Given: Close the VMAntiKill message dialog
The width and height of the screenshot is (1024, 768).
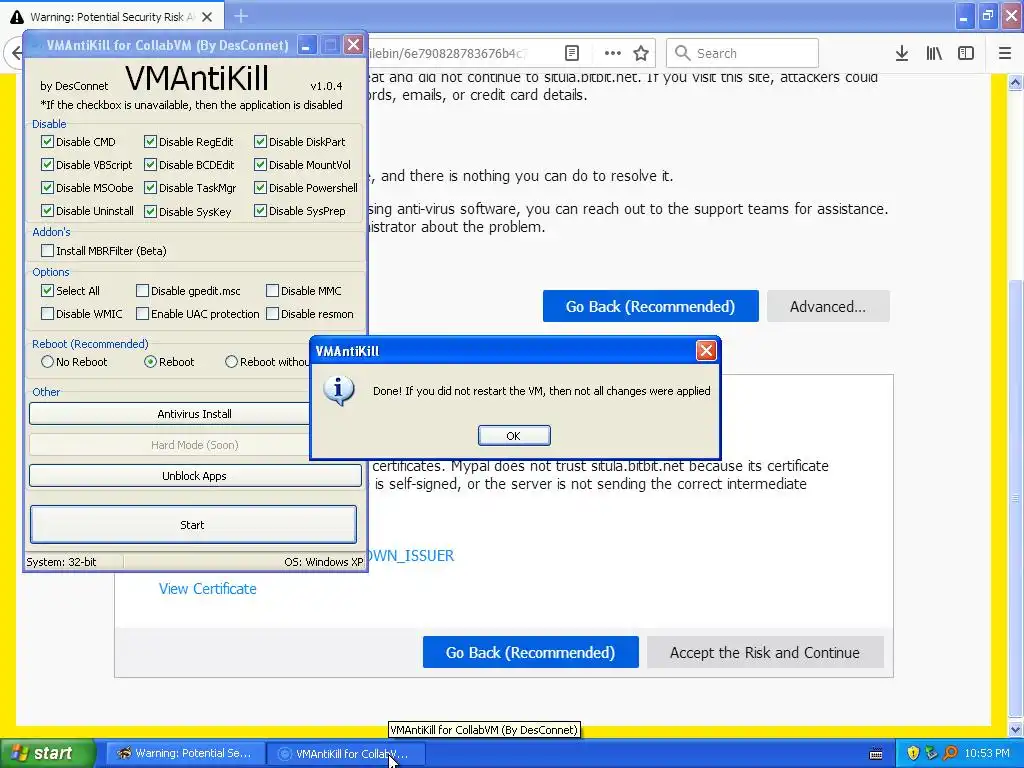Looking at the screenshot, I should click(706, 351).
